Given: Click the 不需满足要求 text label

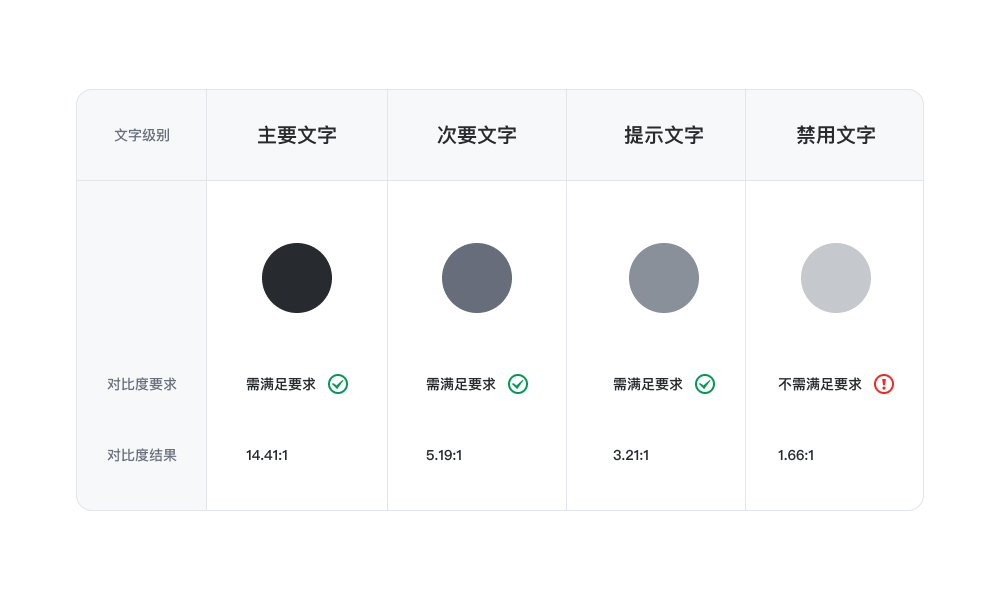Looking at the screenshot, I should (x=820, y=384).
